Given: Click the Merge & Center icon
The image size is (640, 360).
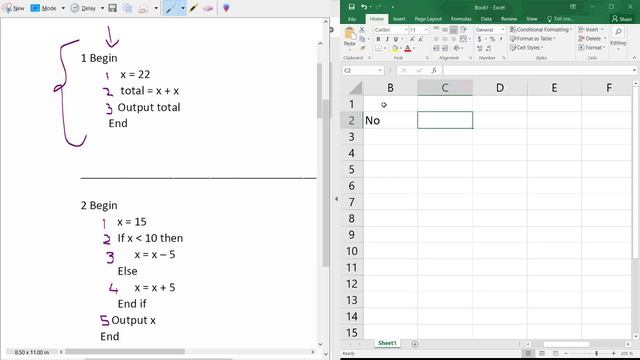Looking at the screenshot, I should coord(463,39).
